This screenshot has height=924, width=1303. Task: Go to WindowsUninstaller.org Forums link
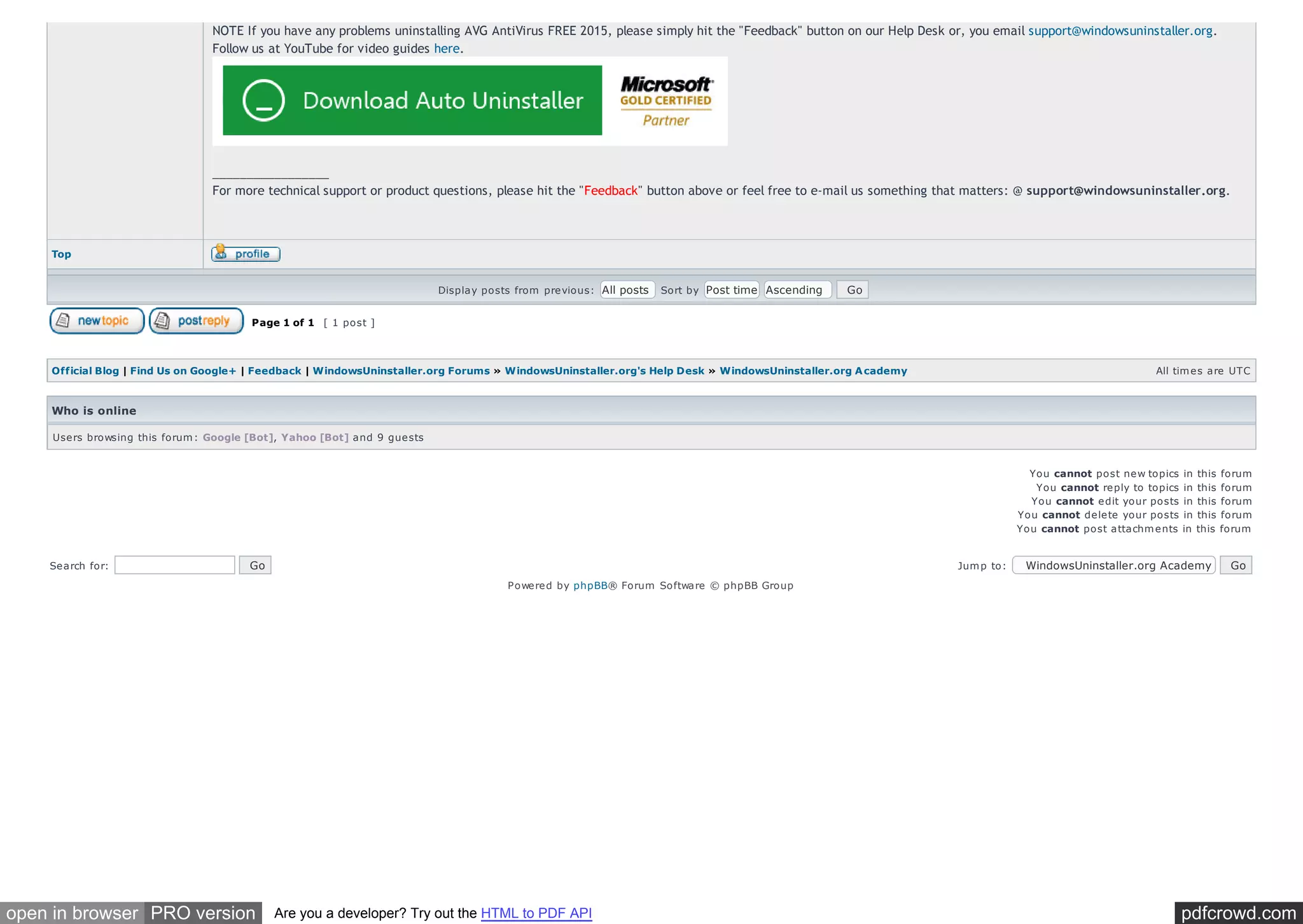coord(401,371)
